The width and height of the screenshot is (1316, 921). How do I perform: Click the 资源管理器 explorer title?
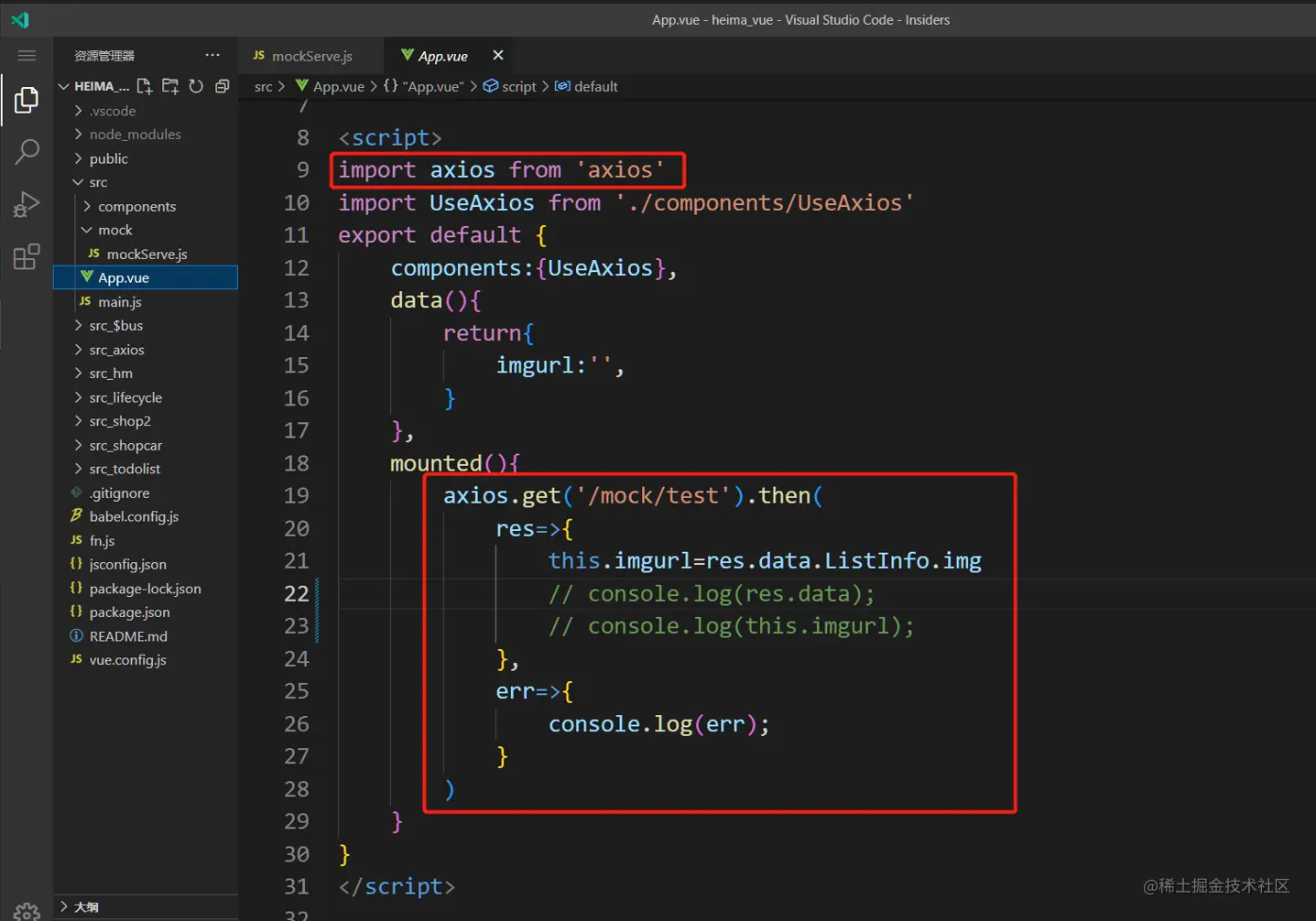(104, 56)
